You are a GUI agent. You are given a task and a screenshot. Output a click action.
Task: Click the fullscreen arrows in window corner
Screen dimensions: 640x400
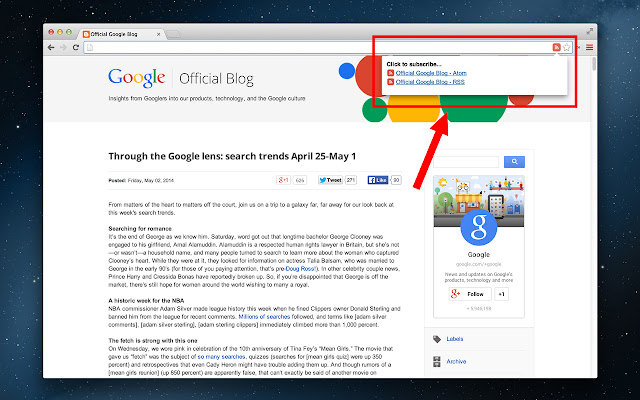[x=590, y=31]
